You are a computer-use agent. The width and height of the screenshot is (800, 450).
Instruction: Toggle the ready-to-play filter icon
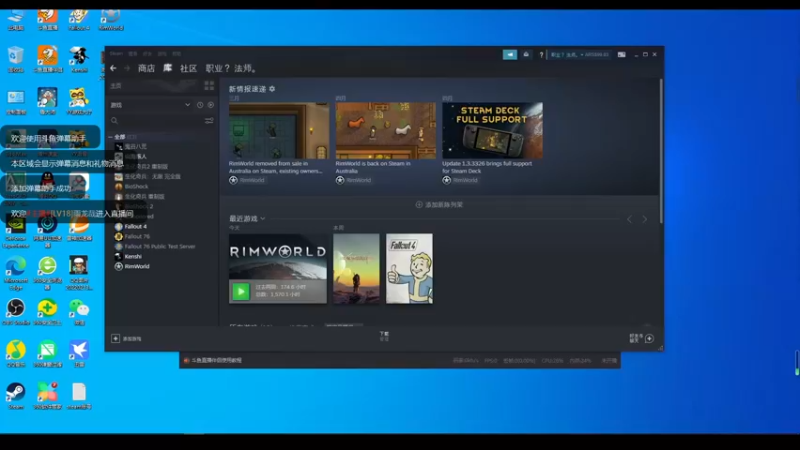tap(211, 105)
